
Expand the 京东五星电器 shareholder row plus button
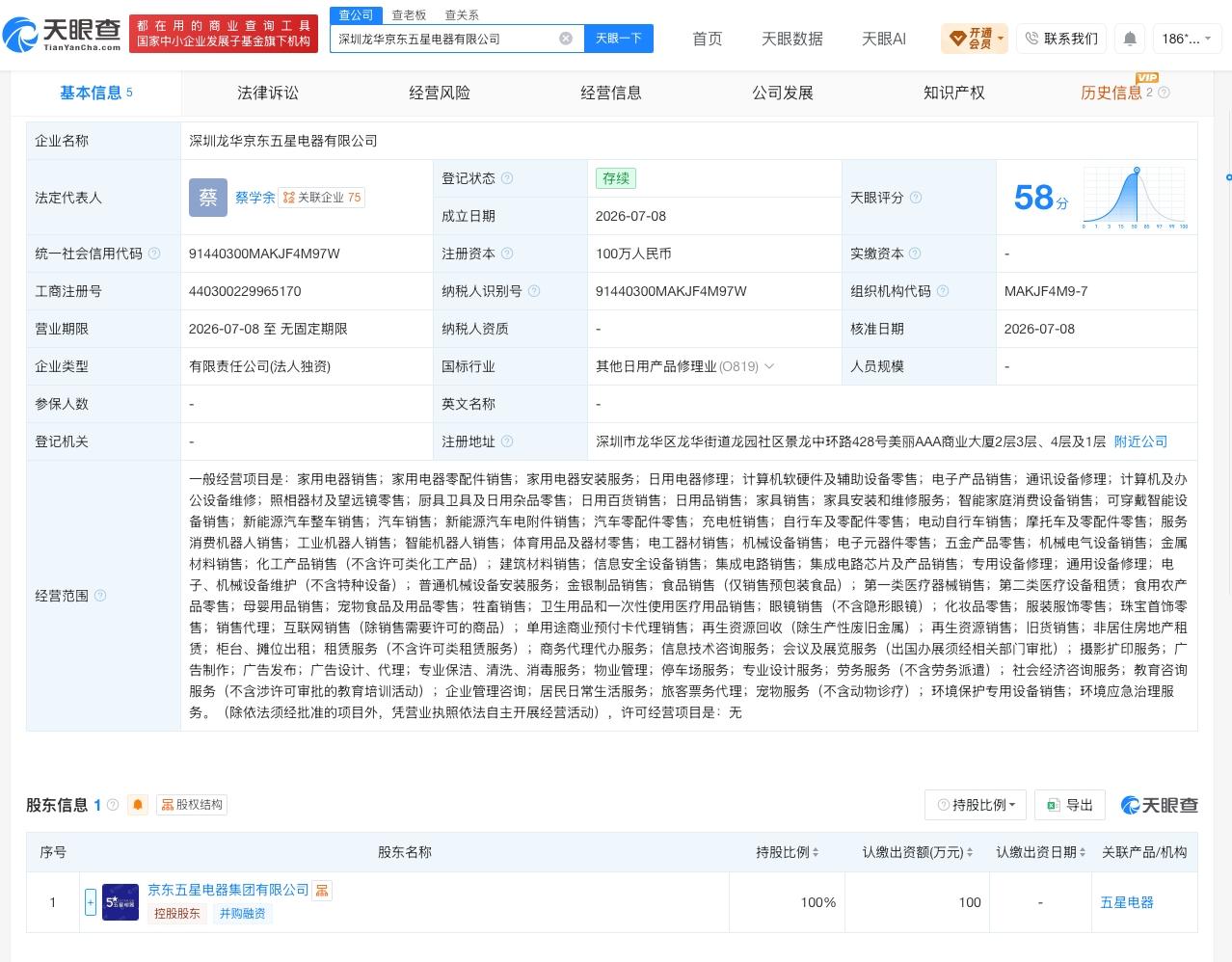[x=91, y=903]
